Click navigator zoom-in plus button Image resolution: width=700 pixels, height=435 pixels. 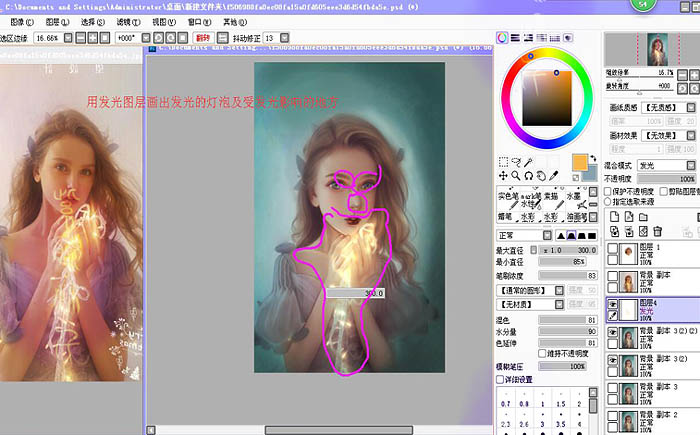click(694, 75)
